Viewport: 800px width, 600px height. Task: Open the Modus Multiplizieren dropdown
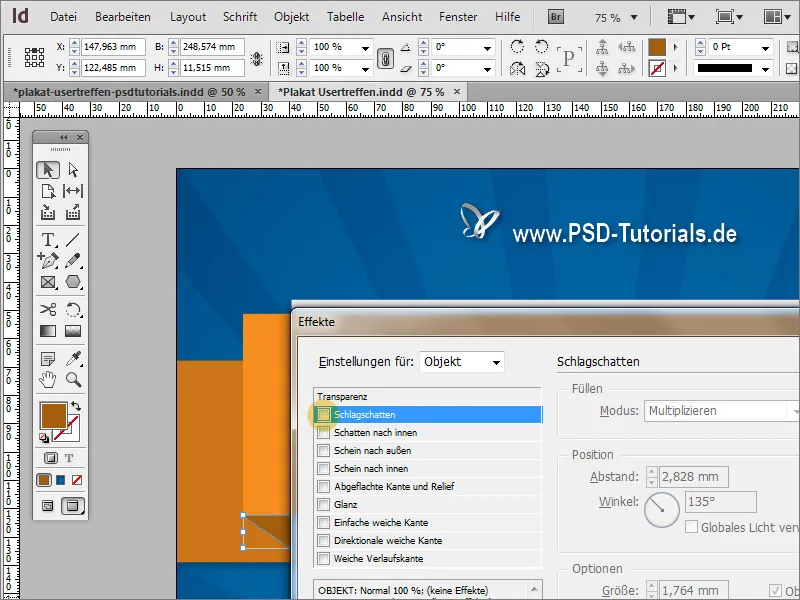(x=721, y=411)
